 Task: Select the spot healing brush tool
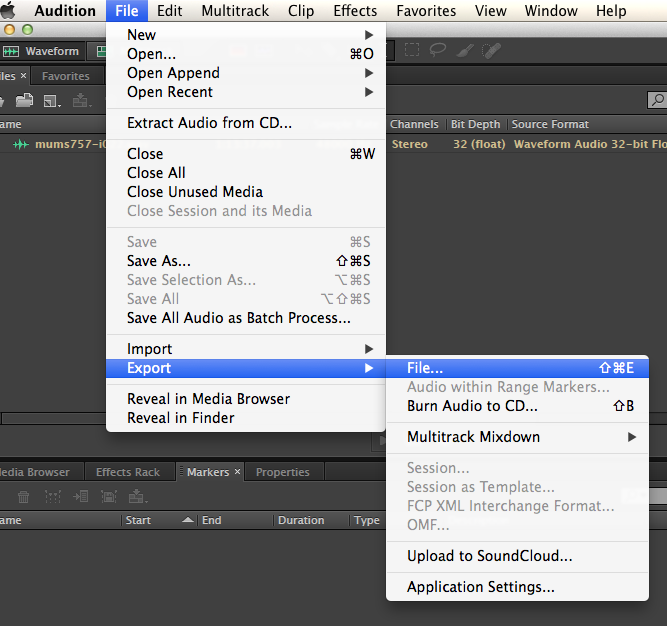(x=491, y=50)
